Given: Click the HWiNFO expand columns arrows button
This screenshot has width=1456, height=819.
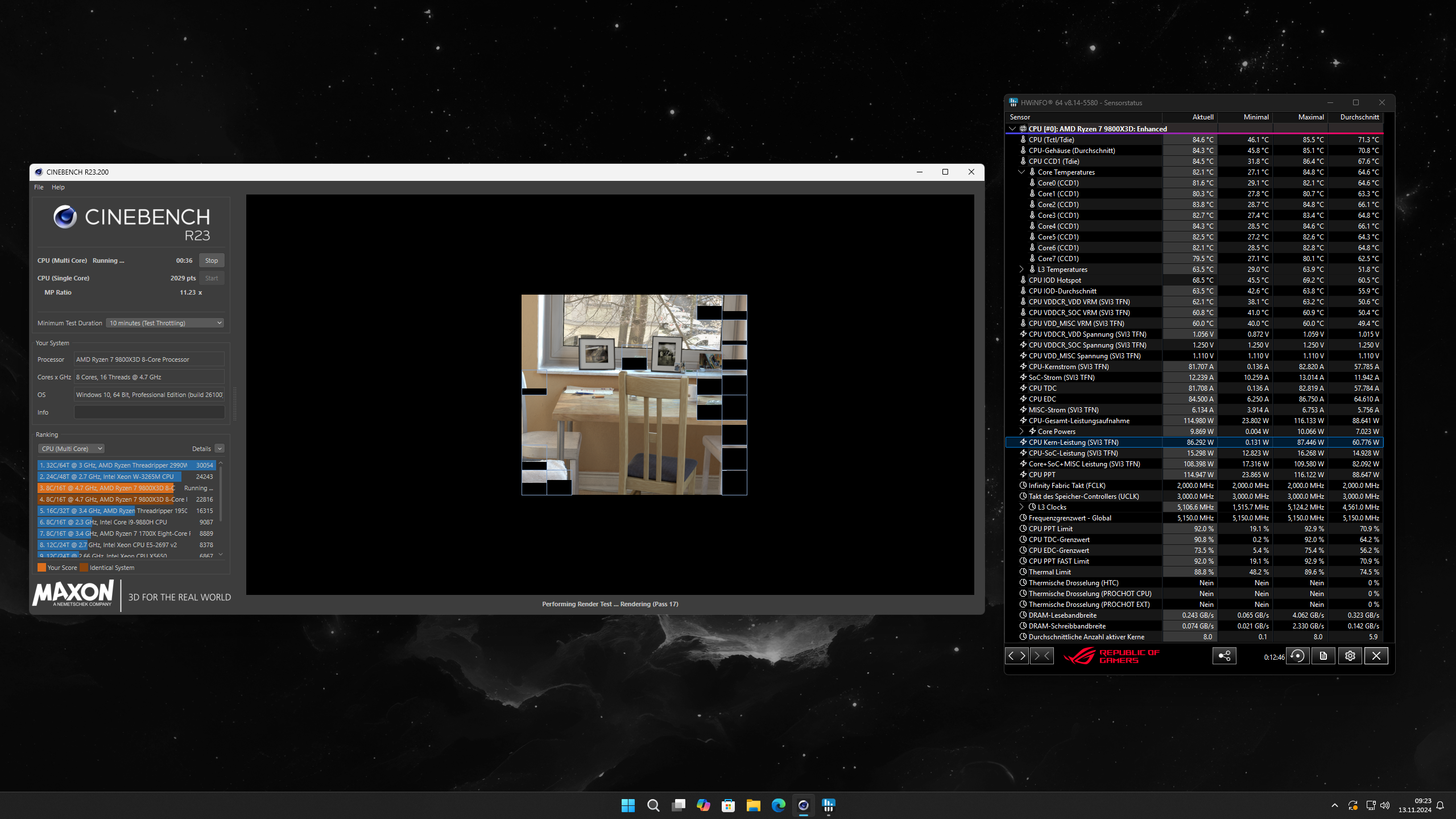Looking at the screenshot, I should [1016, 656].
